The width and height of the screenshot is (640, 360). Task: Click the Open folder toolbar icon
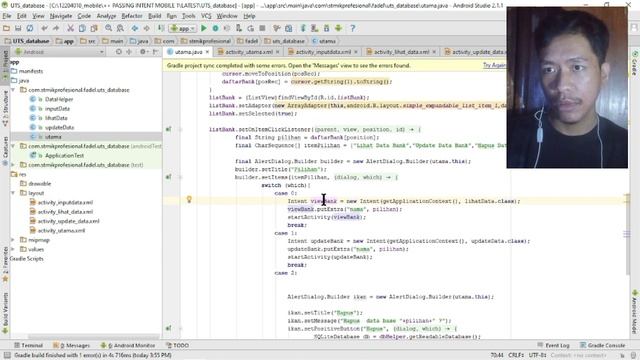pos(6,28)
